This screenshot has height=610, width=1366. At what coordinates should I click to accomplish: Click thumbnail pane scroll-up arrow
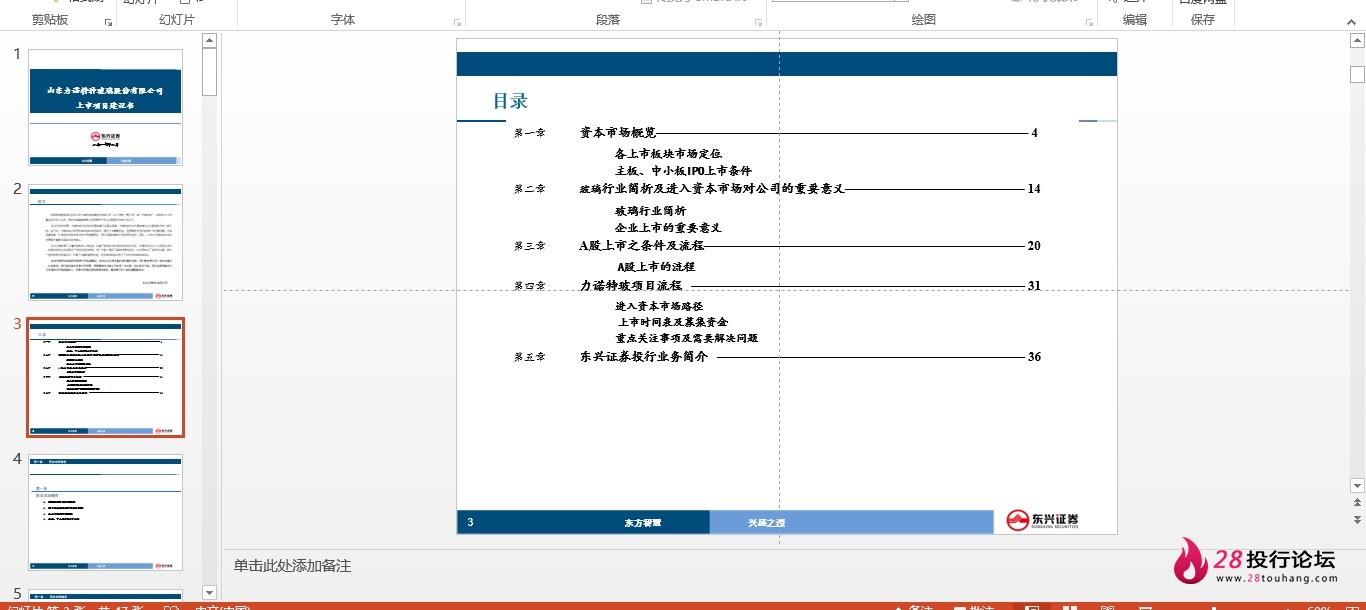(209, 41)
